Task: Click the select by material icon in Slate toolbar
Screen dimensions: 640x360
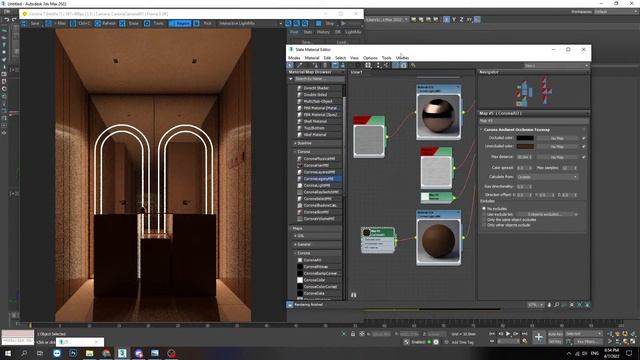Action: click(413, 65)
